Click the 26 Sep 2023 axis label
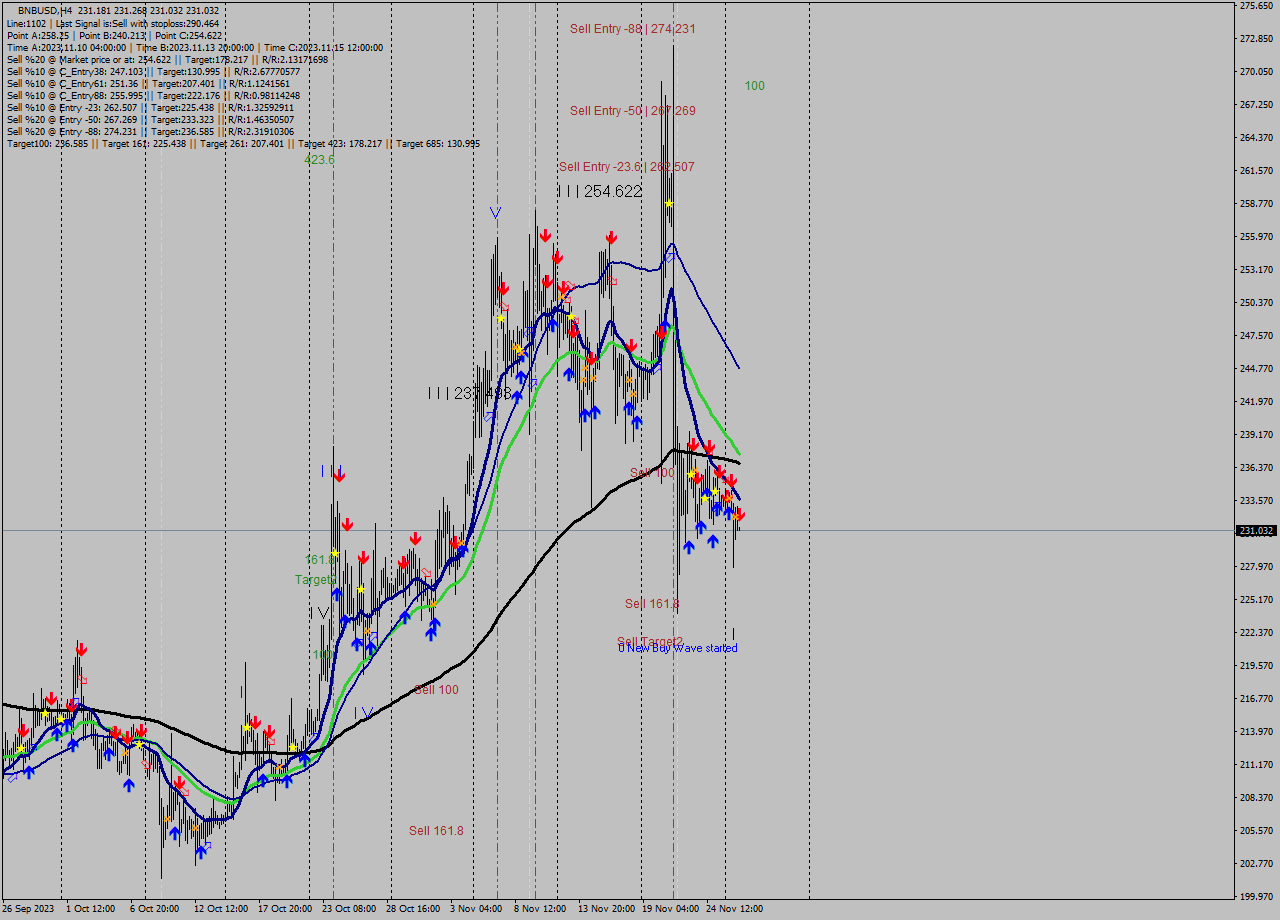 tap(30, 909)
